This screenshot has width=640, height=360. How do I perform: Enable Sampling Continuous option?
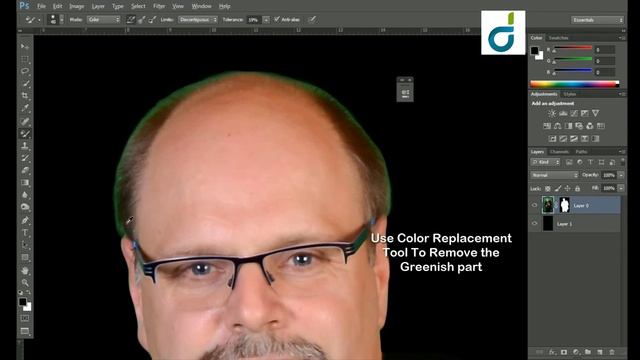[x=130, y=19]
